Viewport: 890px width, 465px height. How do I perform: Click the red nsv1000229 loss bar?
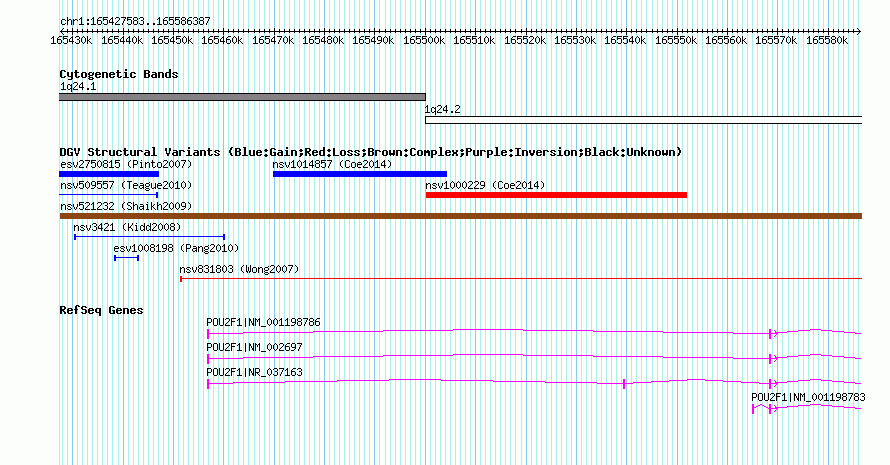556,195
